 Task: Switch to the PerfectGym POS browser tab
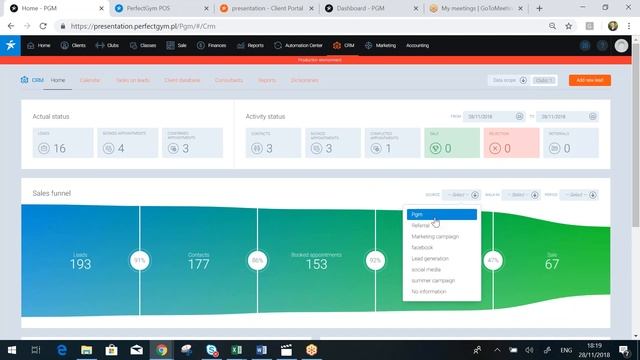(x=161, y=8)
